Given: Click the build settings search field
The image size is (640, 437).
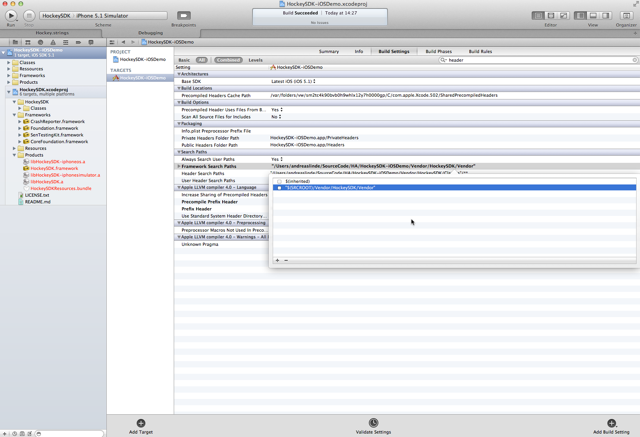Looking at the screenshot, I should 538,60.
